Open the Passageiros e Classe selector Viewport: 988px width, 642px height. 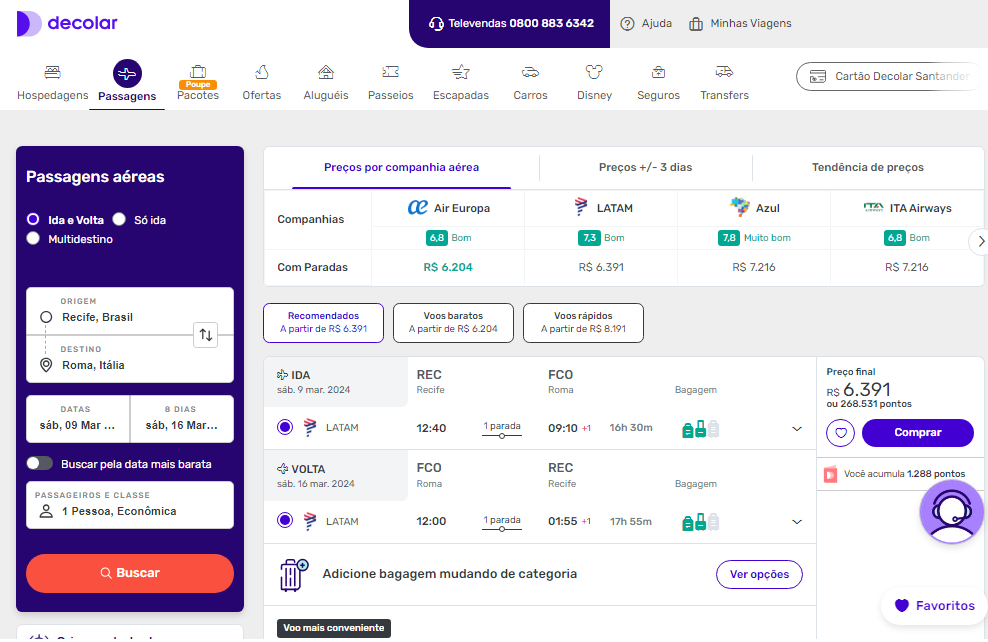tap(130, 505)
